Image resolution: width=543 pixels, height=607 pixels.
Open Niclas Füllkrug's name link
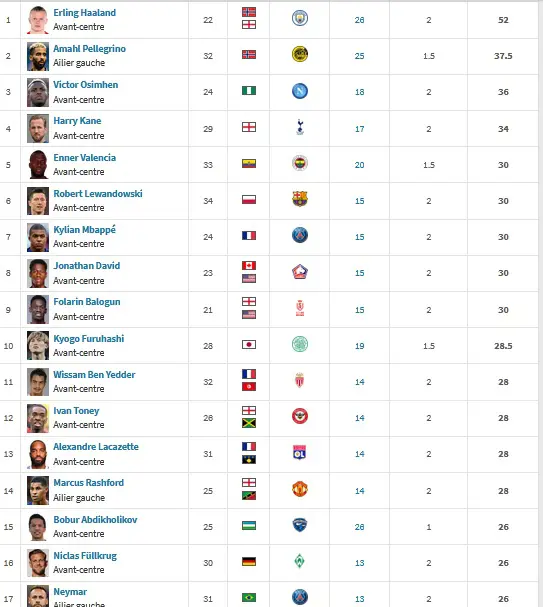pos(85,556)
